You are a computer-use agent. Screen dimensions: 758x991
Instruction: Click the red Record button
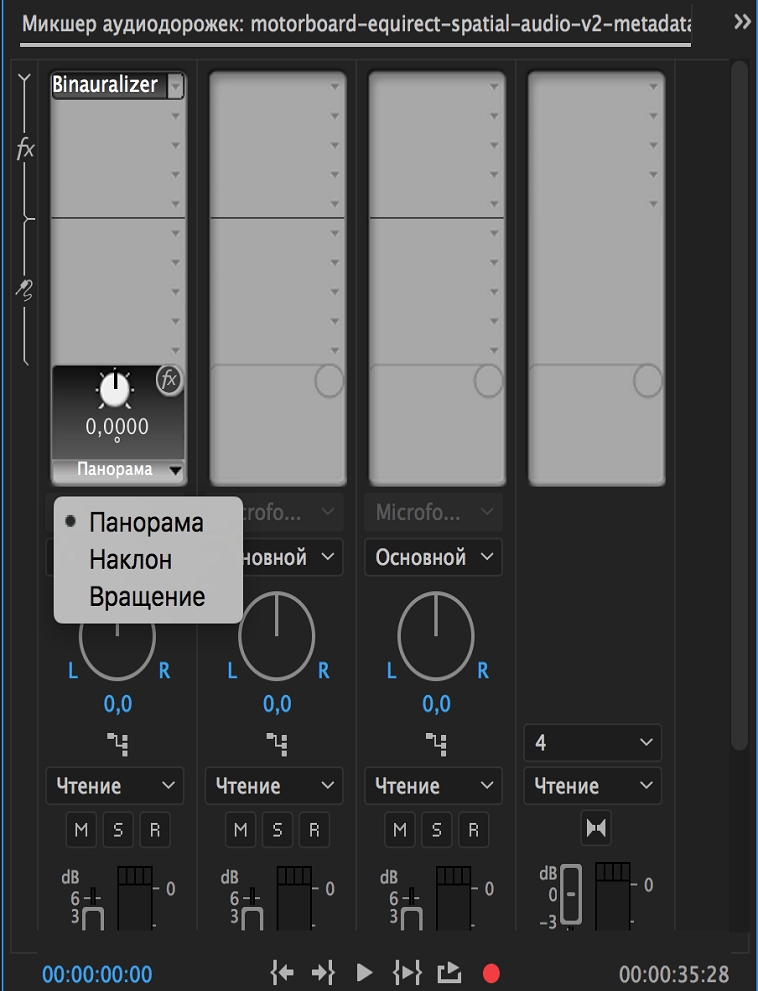tap(491, 973)
